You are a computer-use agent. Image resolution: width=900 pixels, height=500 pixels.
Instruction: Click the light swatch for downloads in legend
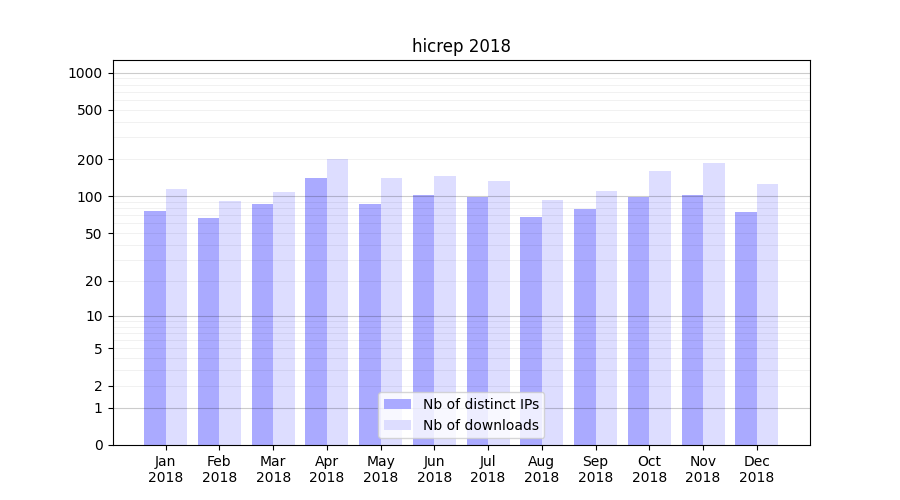(x=397, y=425)
